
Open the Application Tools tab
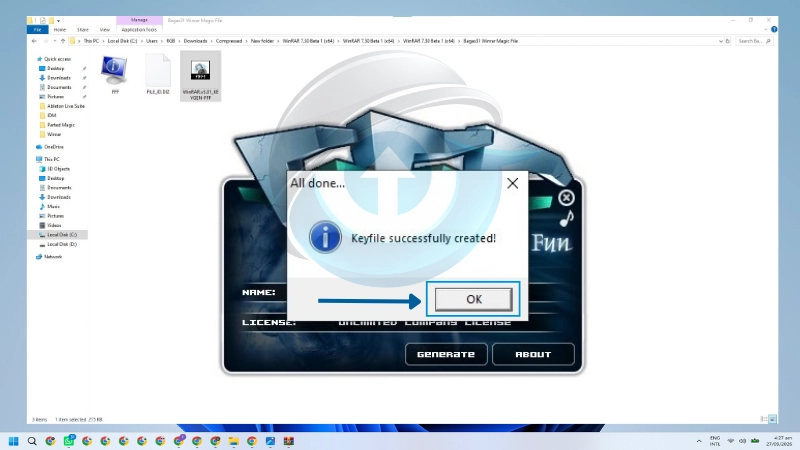point(139,30)
